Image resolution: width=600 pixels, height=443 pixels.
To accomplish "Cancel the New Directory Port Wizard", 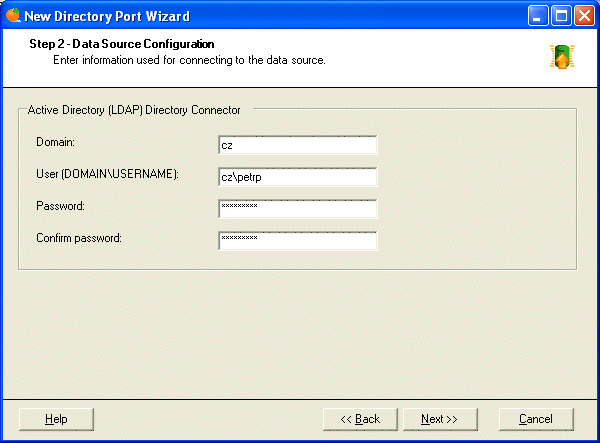I will pos(536,419).
